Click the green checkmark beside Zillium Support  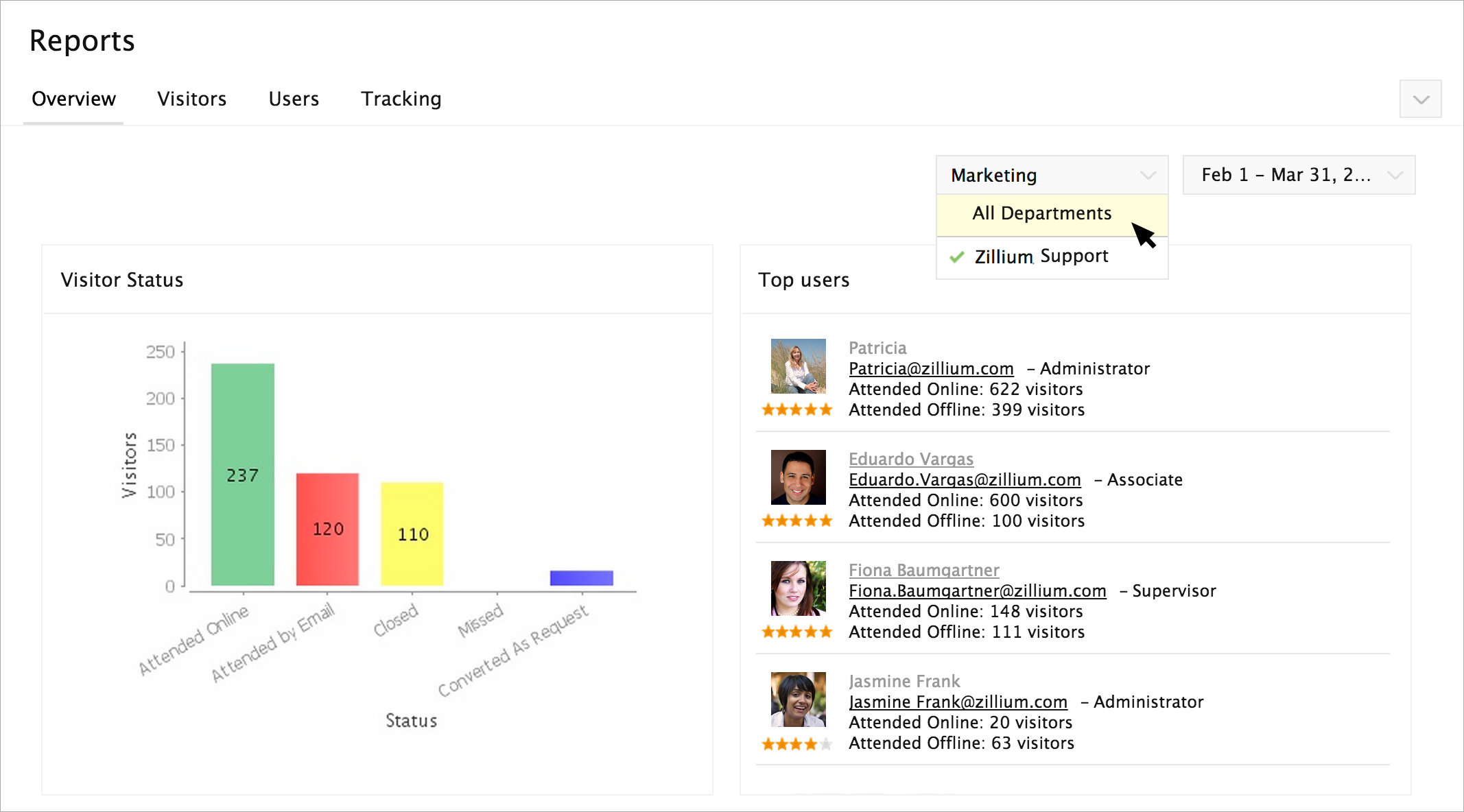pyautogui.click(x=957, y=257)
